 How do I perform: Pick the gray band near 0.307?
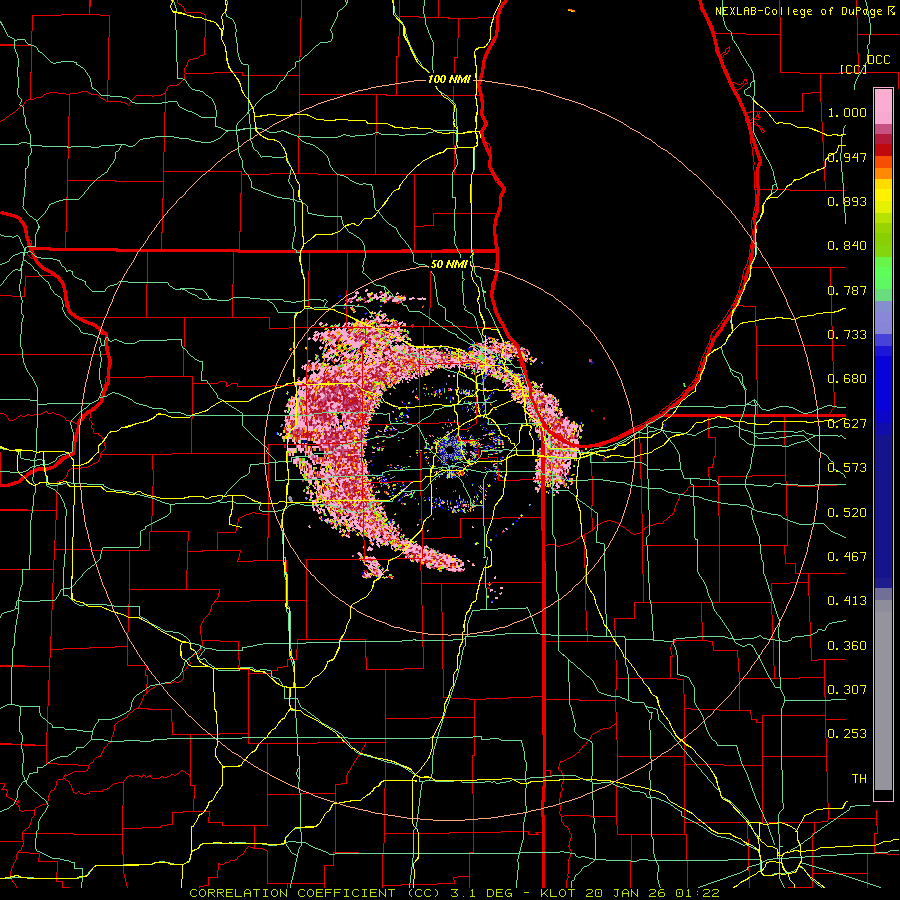click(x=883, y=695)
